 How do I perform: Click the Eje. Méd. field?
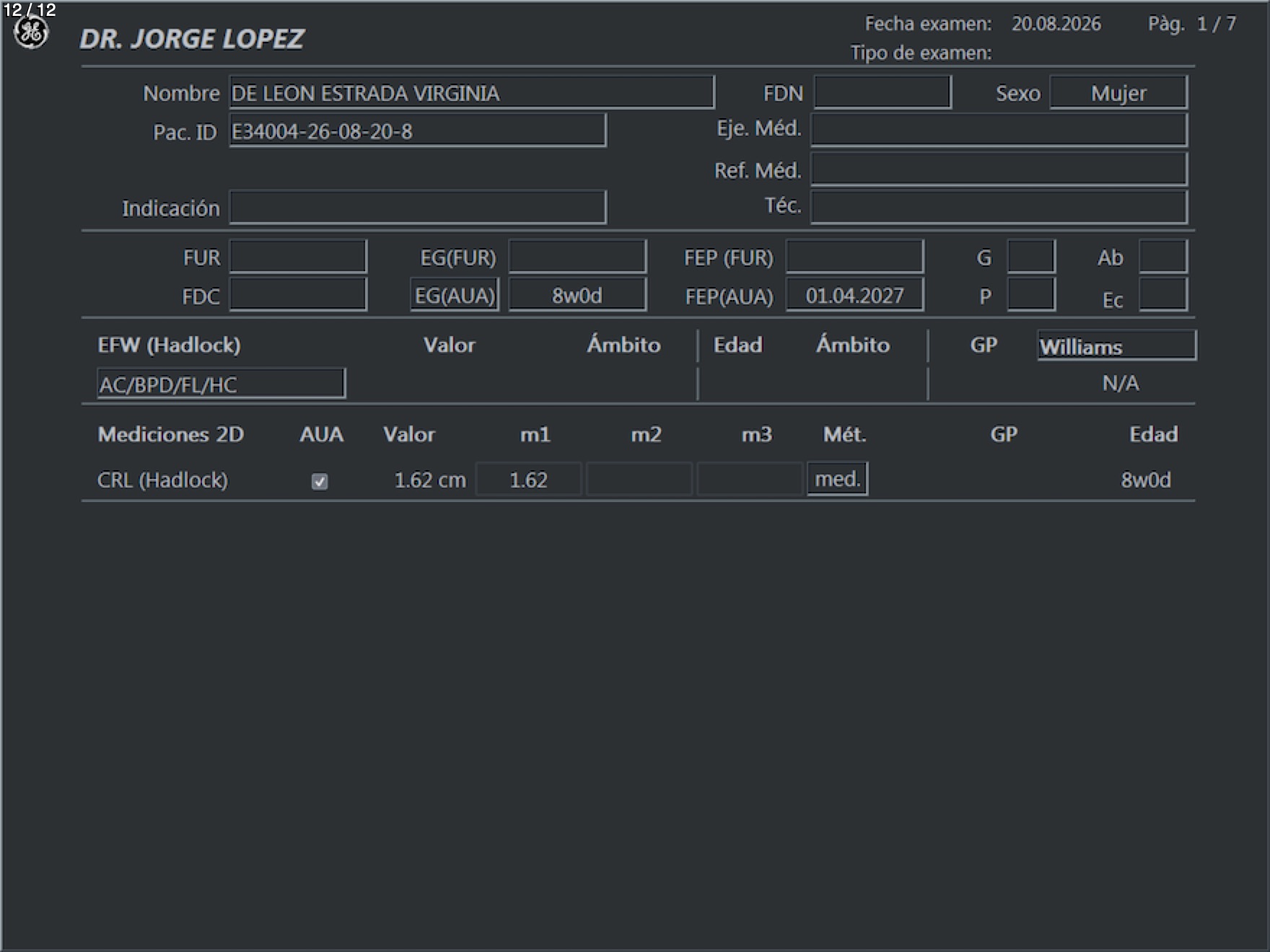pyautogui.click(x=999, y=130)
